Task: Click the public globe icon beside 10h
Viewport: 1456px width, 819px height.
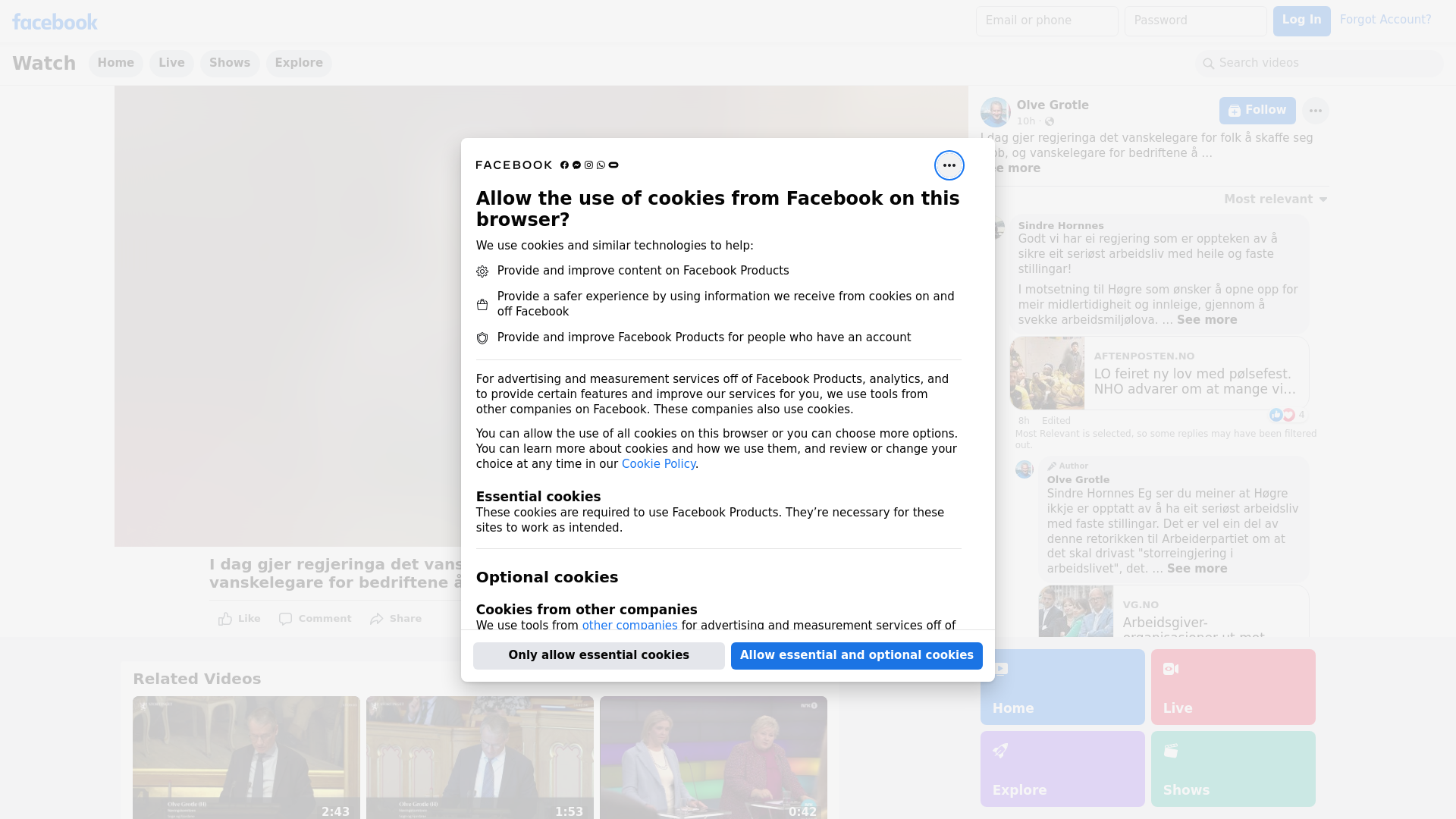Action: click(x=1050, y=121)
